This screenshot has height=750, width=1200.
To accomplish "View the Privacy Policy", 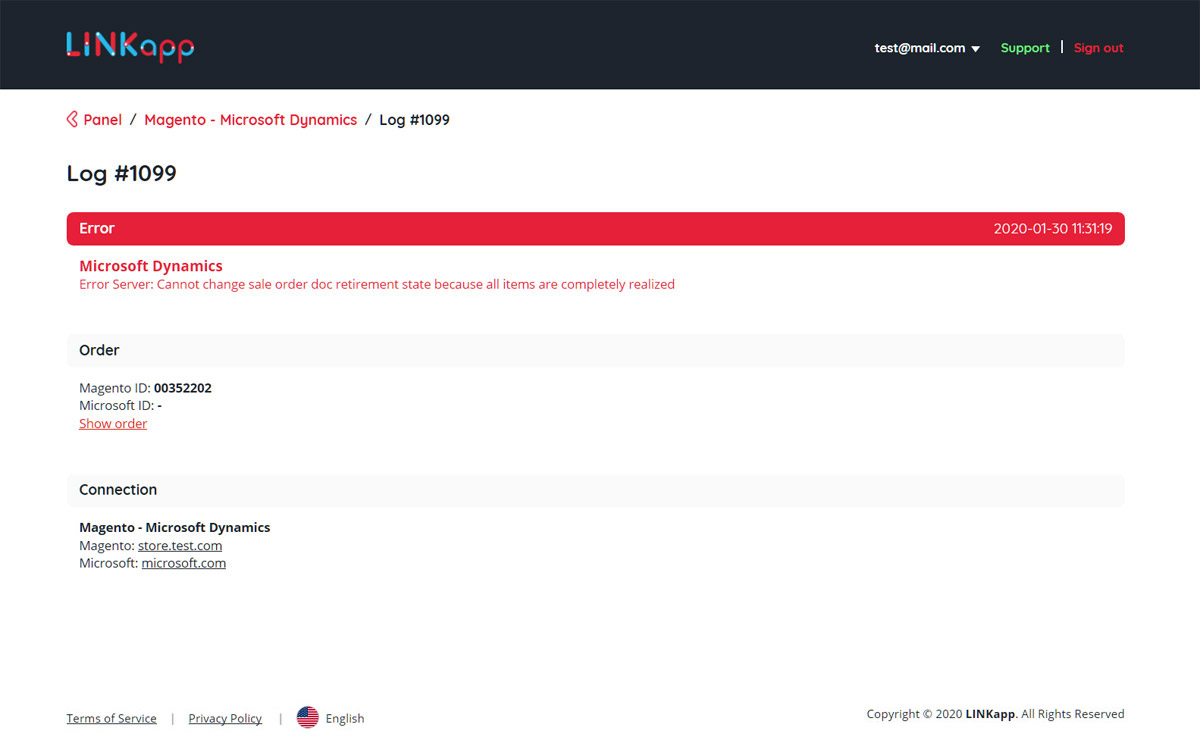I will pos(225,718).
